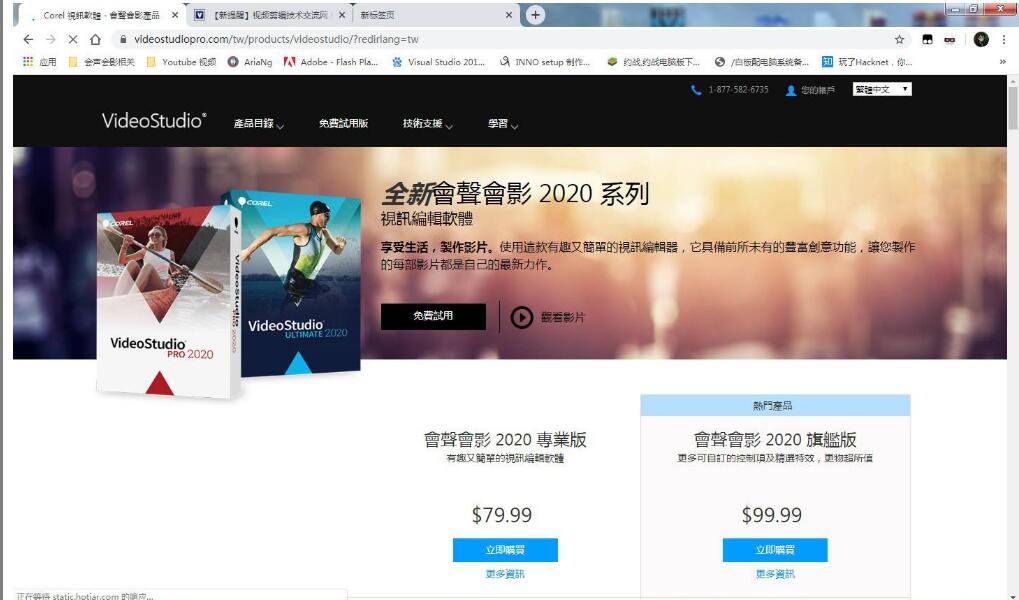Open the 玩了Hacknet bookmark

tap(866, 62)
